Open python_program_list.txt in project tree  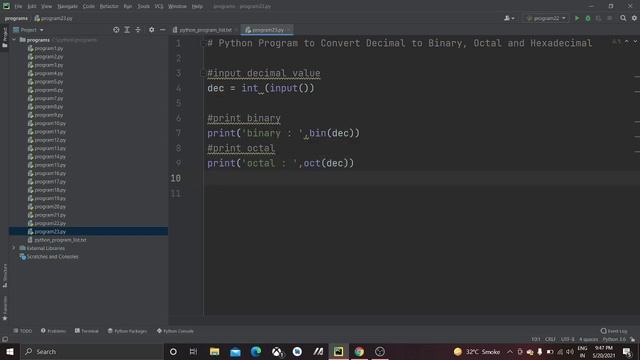[x=60, y=240]
